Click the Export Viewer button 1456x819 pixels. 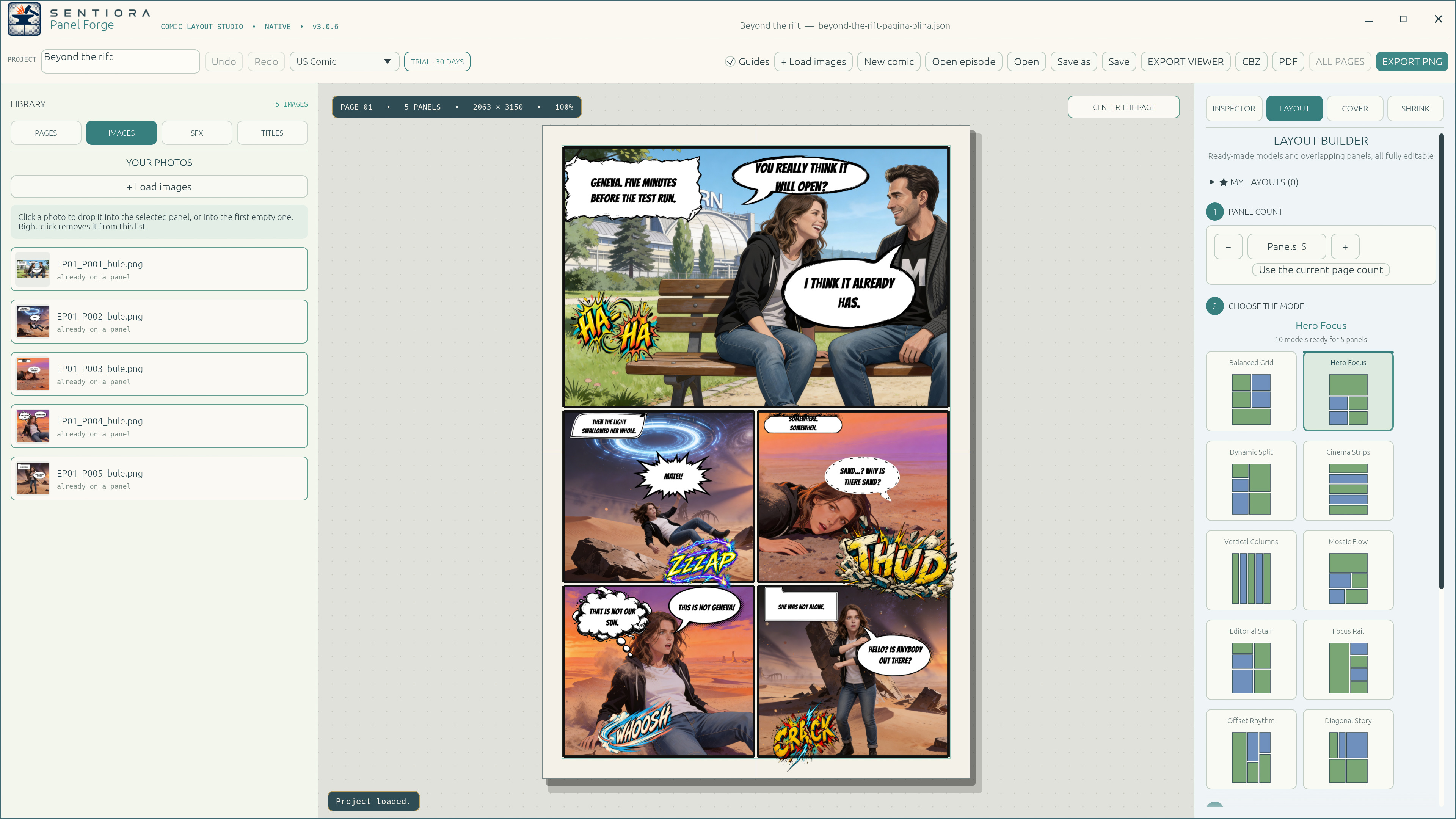[x=1185, y=61]
